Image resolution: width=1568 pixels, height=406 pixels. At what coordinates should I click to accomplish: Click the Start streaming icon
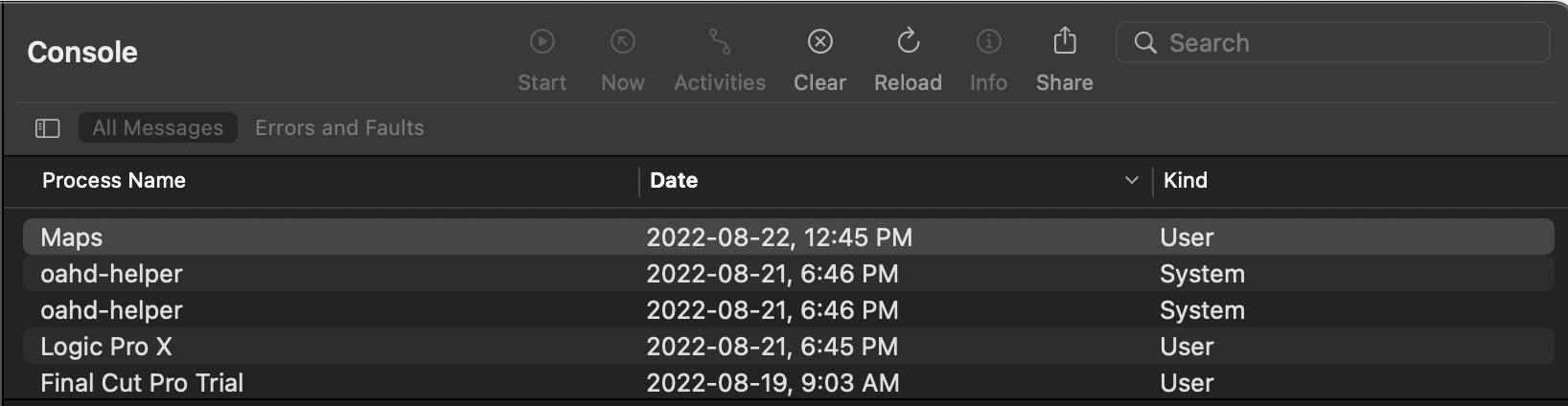click(542, 42)
